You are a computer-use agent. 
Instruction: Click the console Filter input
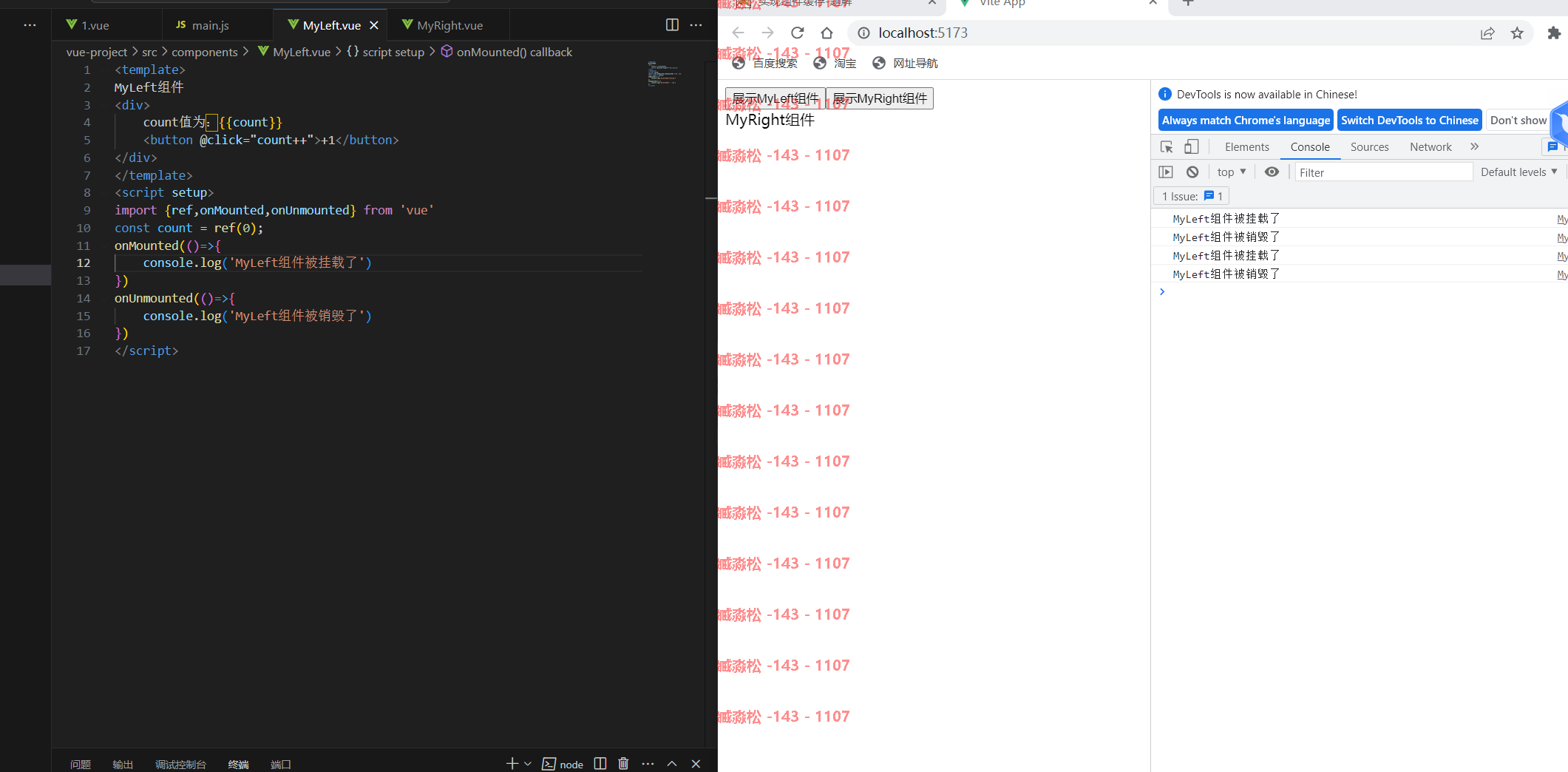point(1383,172)
